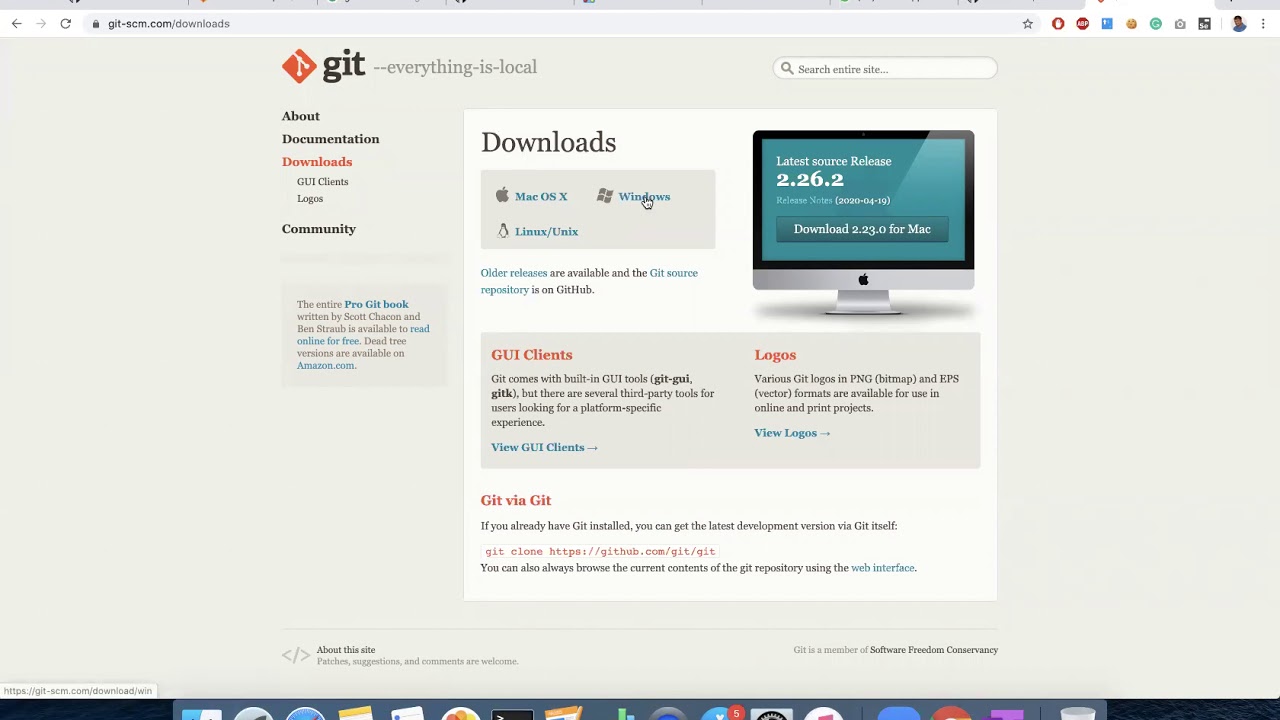Viewport: 1280px width, 720px height.
Task: Click the git clone command text
Action: pyautogui.click(x=600, y=551)
